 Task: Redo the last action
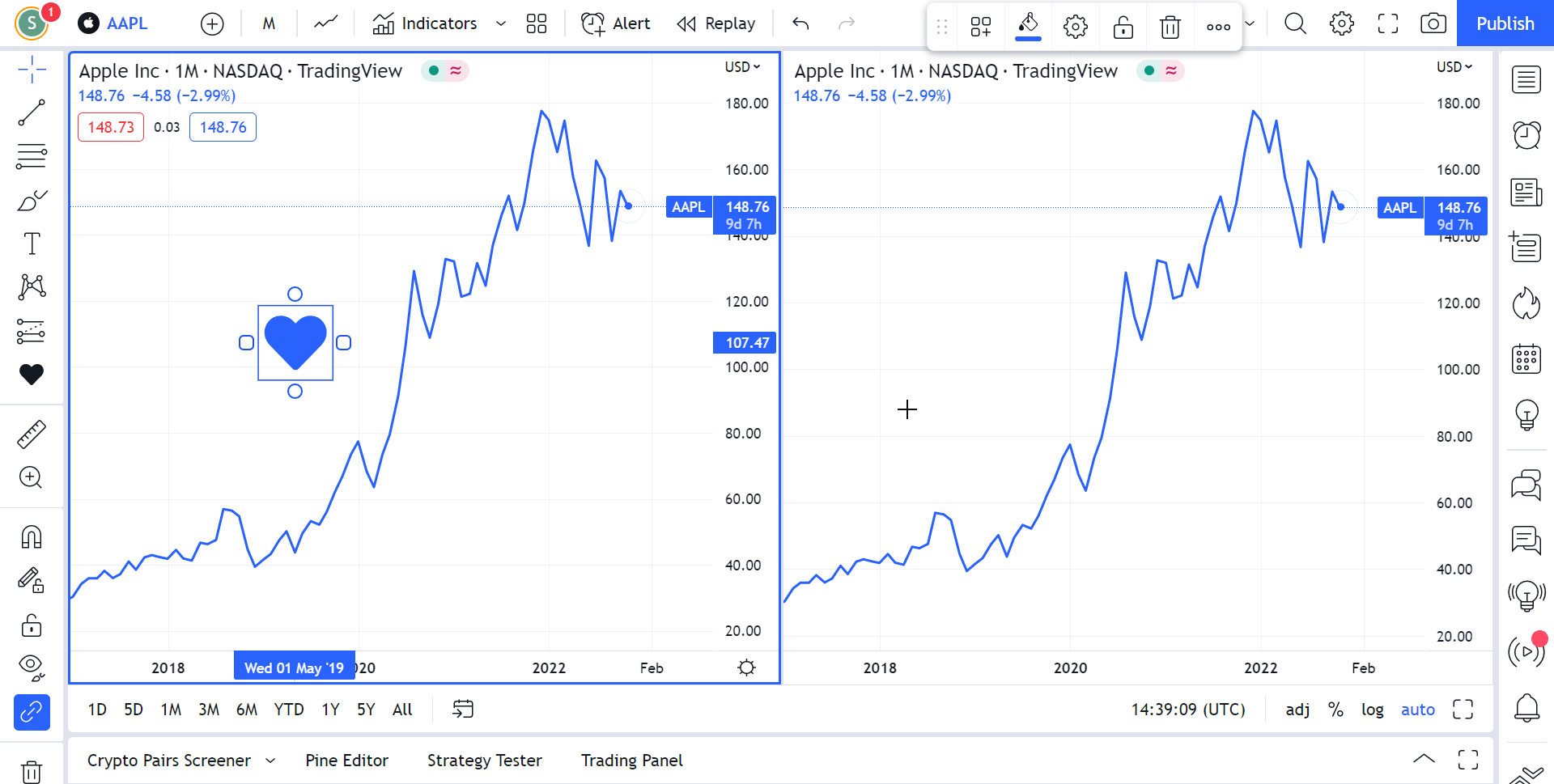coord(847,23)
